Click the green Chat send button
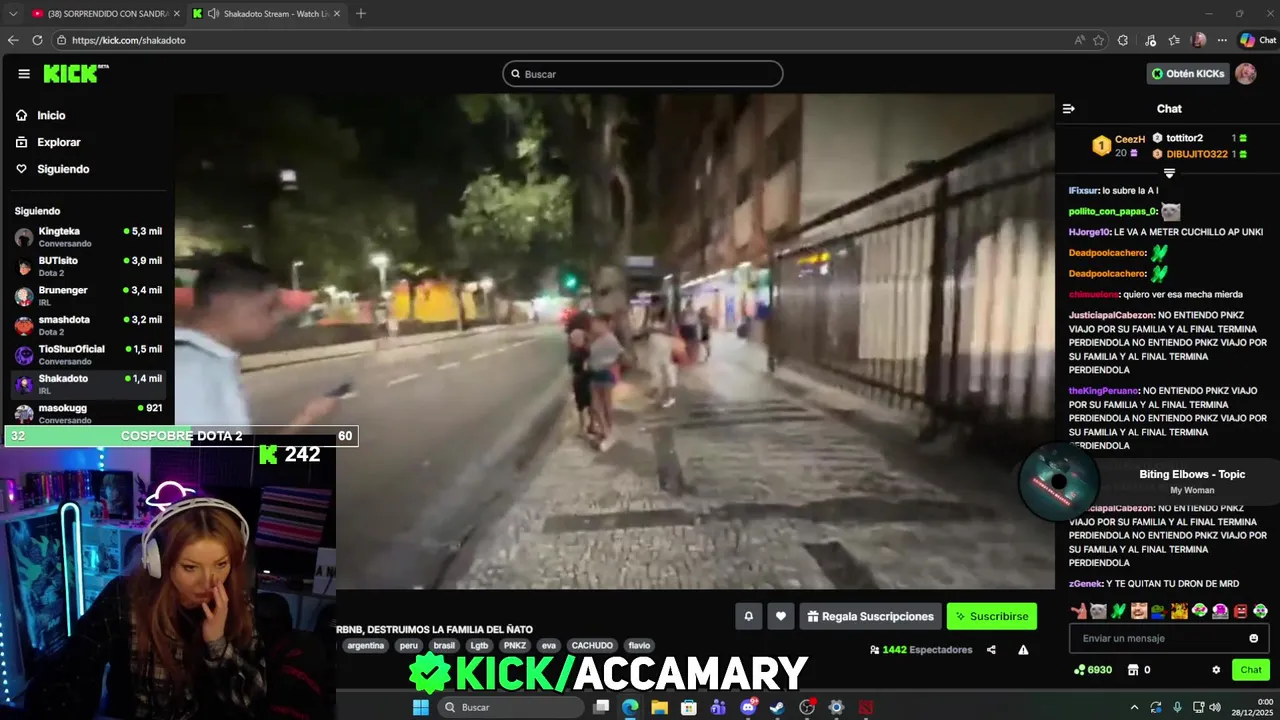The image size is (1280, 720). pyautogui.click(x=1250, y=670)
